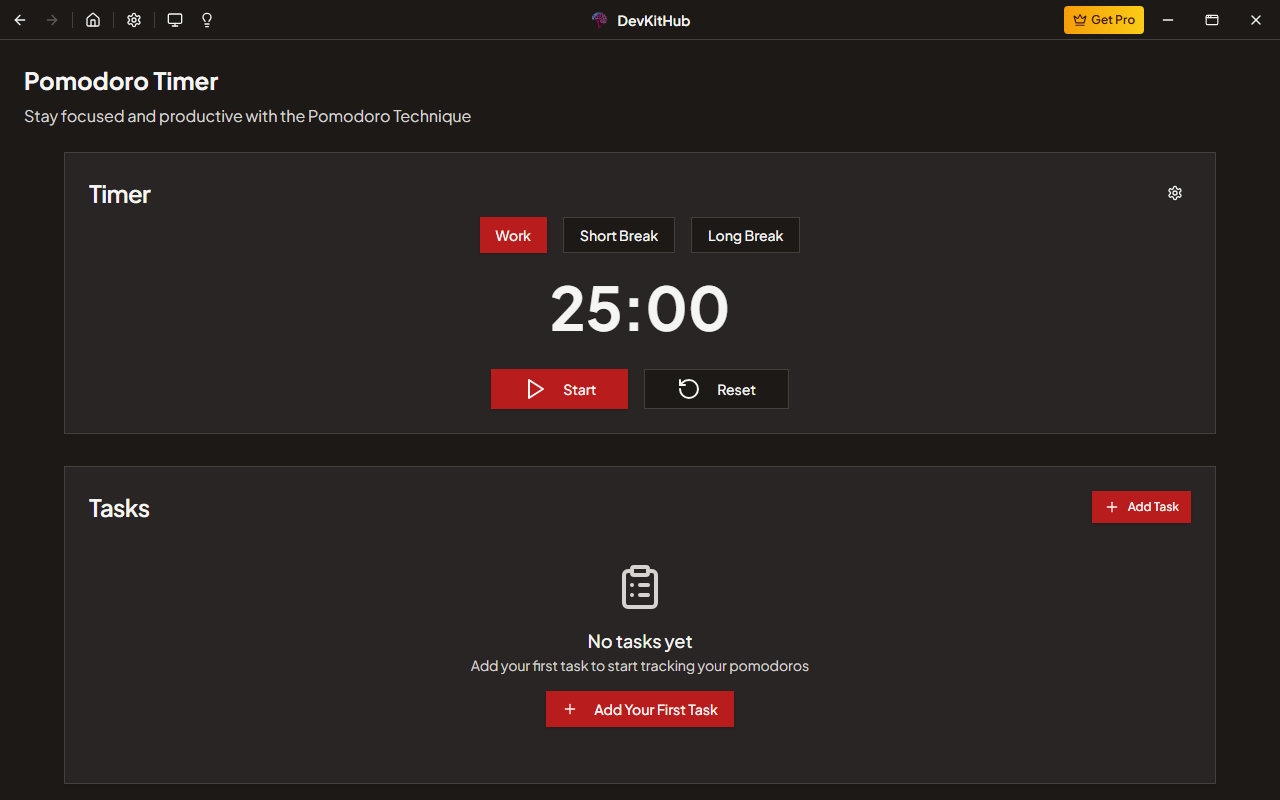Click the Timer section heading
Screen dimensions: 1280x800
pos(120,194)
